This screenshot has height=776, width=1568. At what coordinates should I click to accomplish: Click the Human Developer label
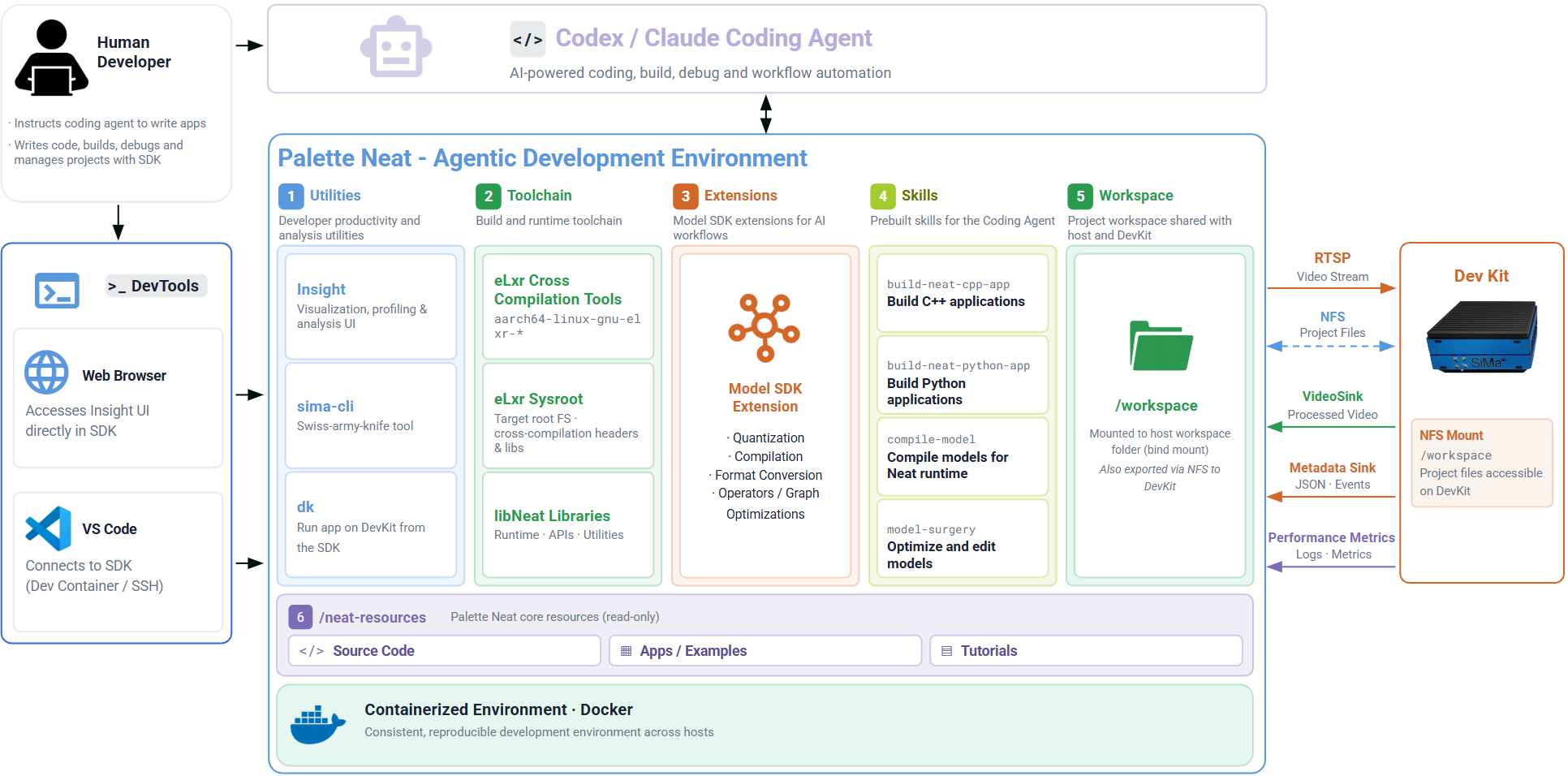pos(134,52)
